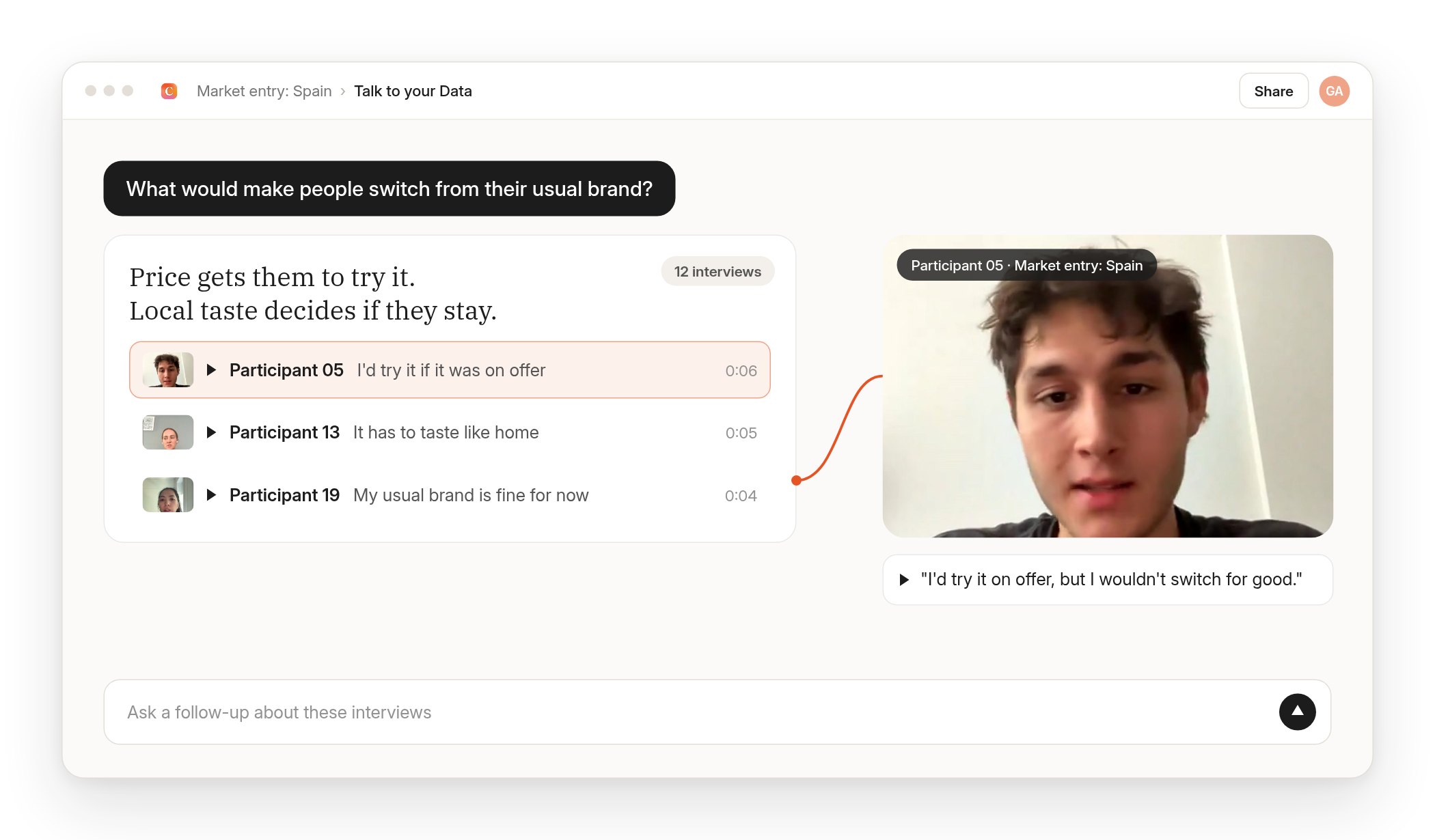
Task: Click the question bubble about switching brands
Action: pyautogui.click(x=389, y=188)
